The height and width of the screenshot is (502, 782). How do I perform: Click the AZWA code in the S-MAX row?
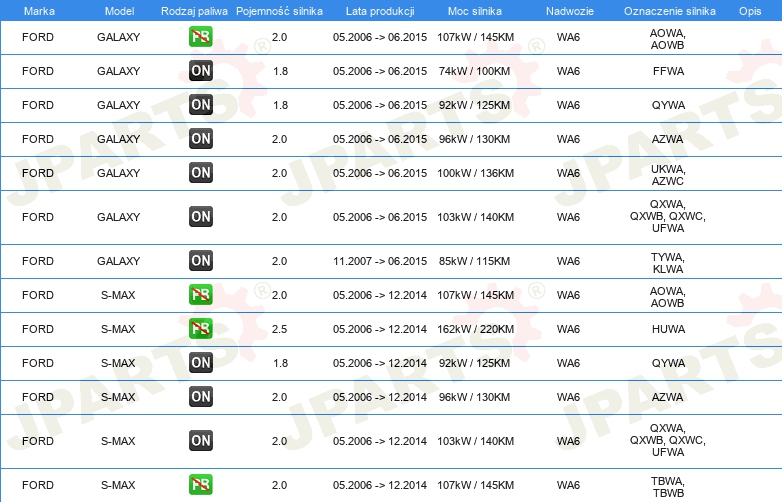tap(667, 397)
